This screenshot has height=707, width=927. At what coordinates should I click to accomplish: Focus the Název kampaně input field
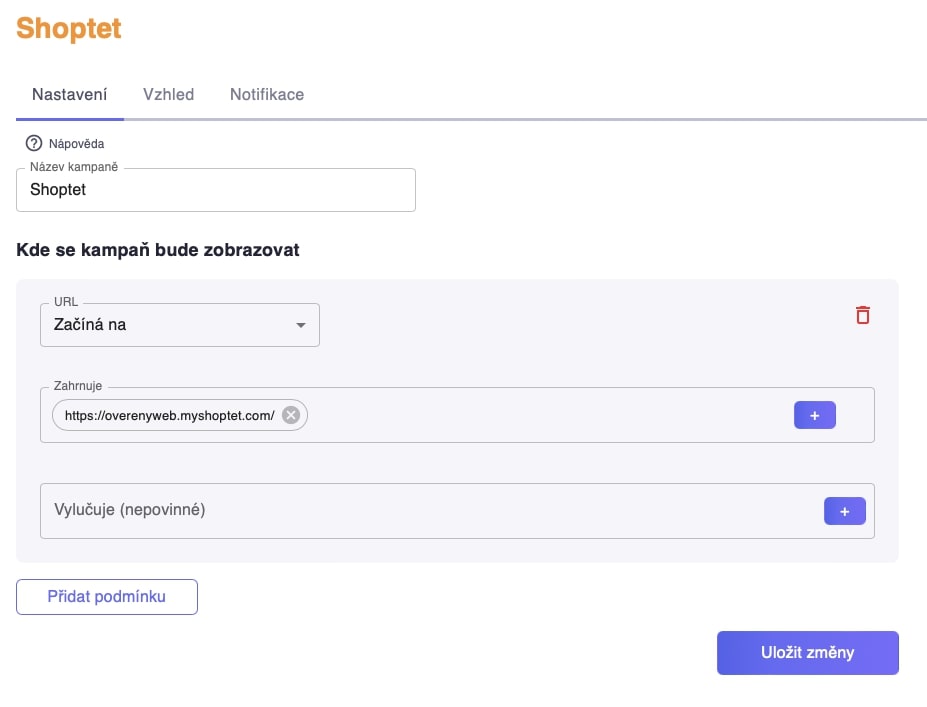coord(216,190)
